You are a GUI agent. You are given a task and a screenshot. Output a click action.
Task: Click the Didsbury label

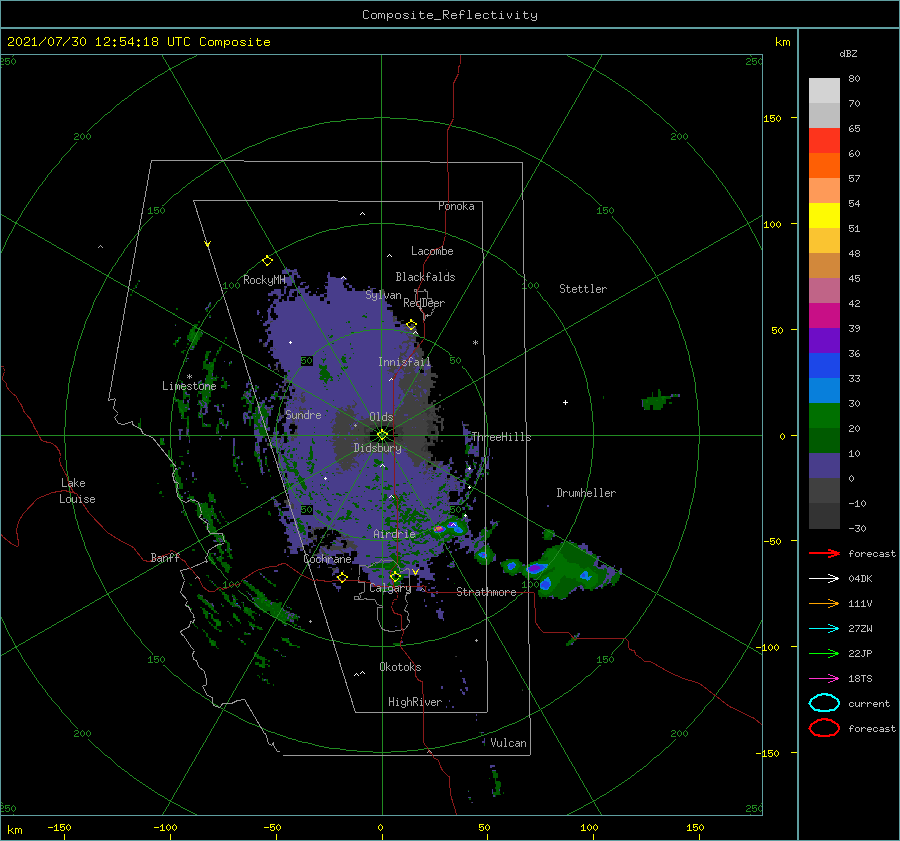click(x=378, y=448)
